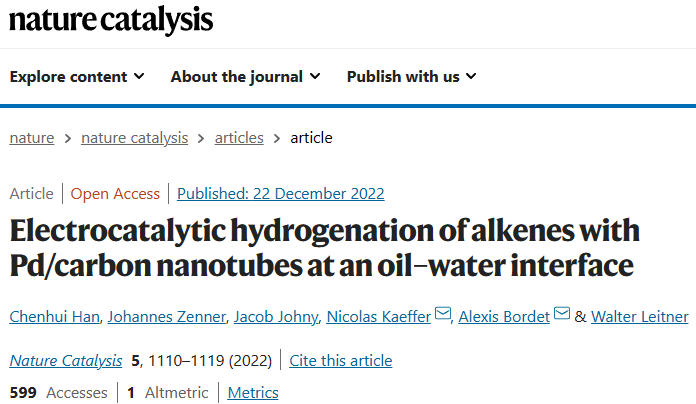Click the Nature Catalysis journal citation link
Viewport: 696px width, 404px height.
[66, 360]
